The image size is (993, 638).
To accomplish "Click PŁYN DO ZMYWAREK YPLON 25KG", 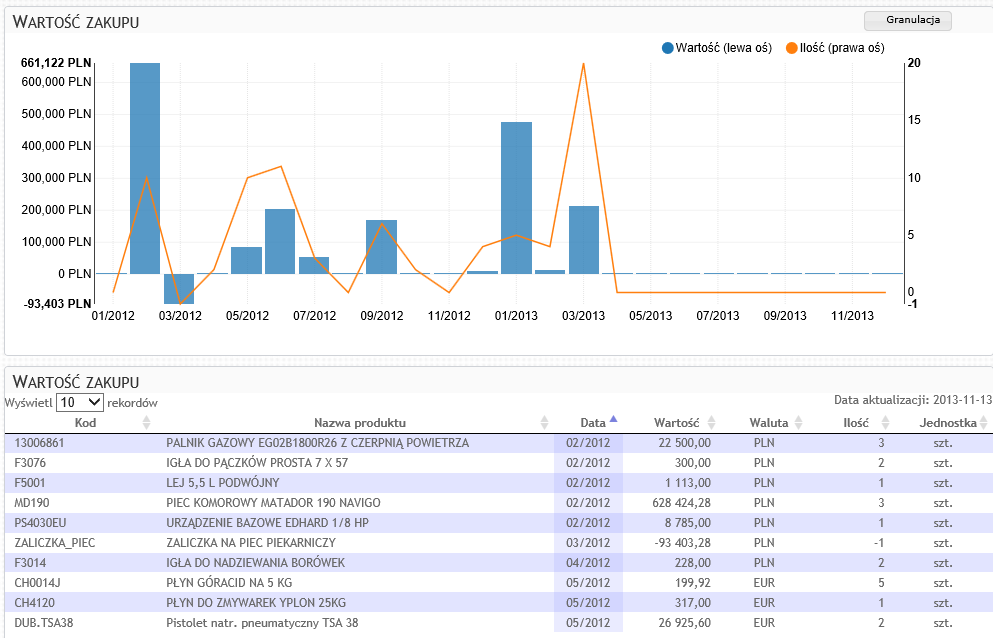I will (256, 603).
